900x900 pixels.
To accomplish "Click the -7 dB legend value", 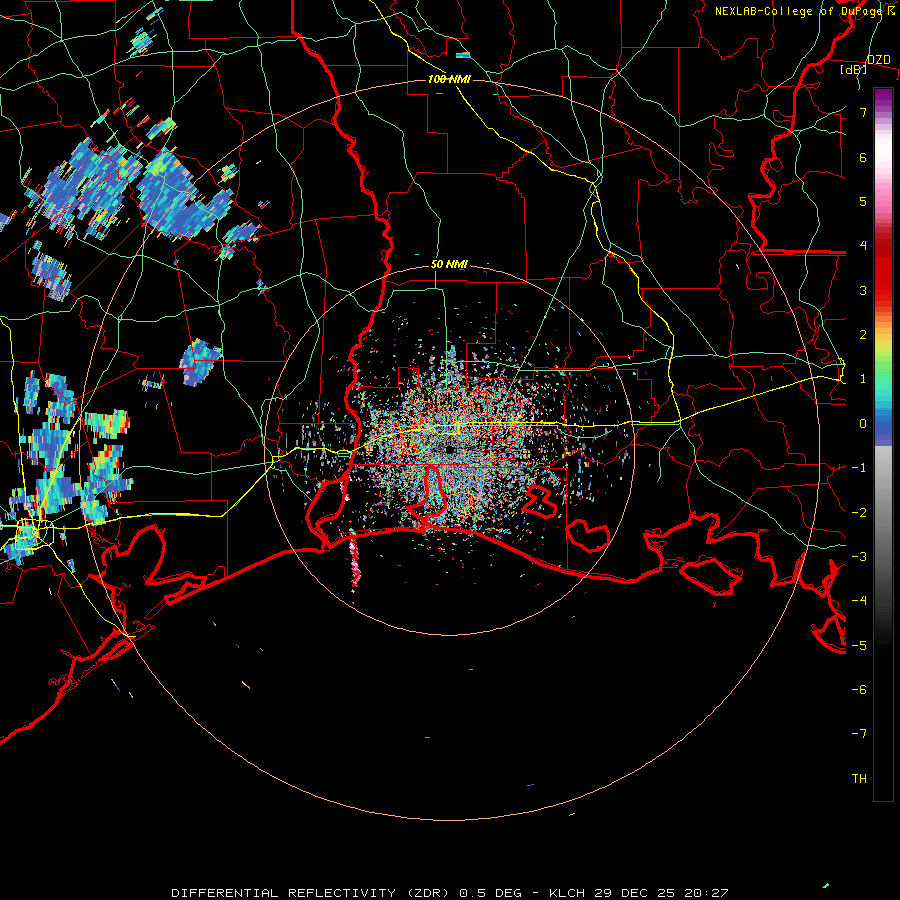I will click(859, 734).
